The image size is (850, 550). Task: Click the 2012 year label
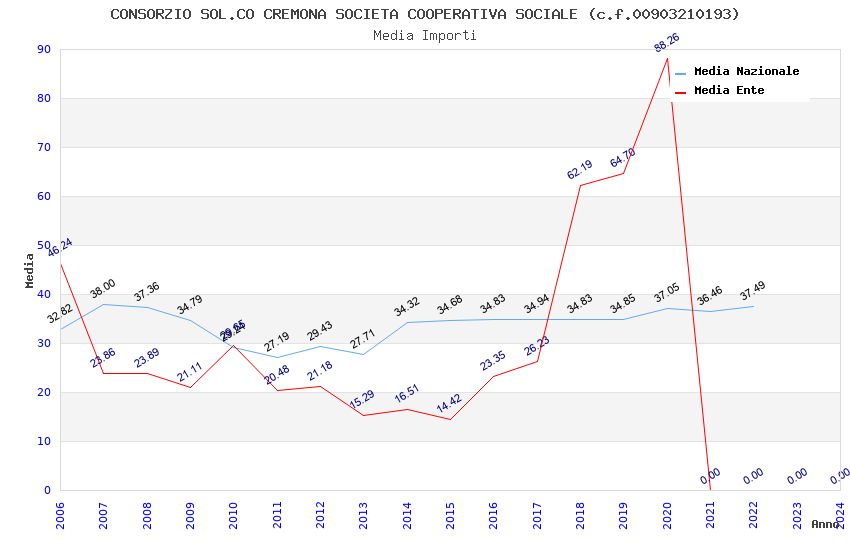[x=320, y=515]
